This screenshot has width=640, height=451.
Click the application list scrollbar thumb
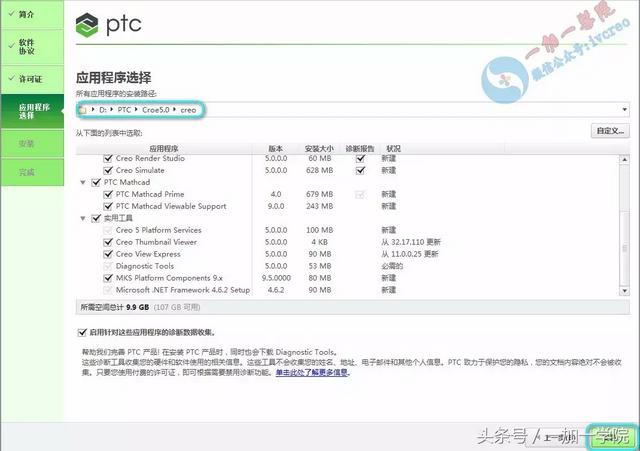coord(624,248)
